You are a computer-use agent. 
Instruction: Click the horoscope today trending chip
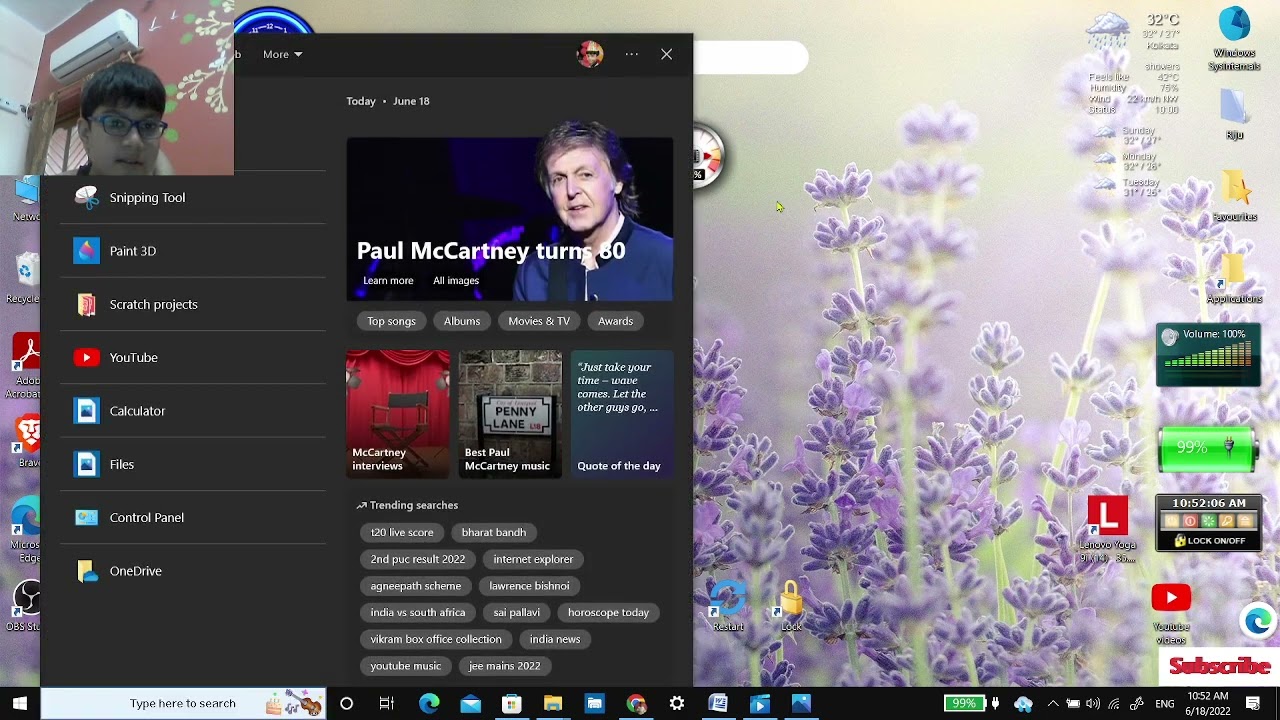click(608, 613)
